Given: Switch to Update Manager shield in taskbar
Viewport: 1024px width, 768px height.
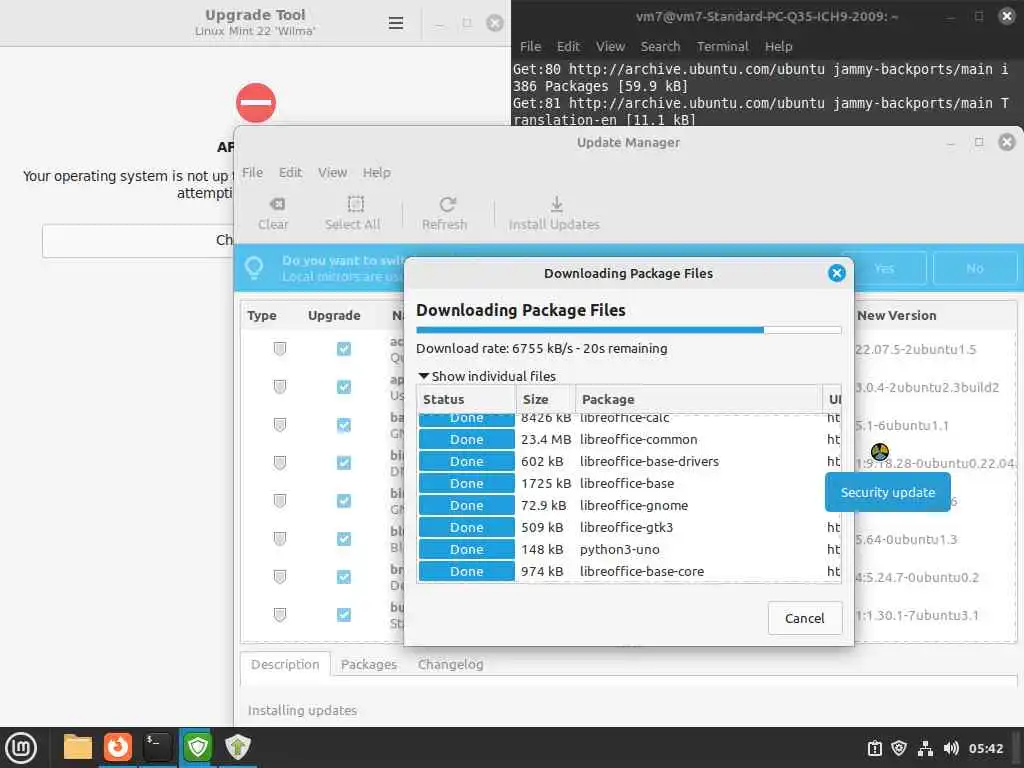Looking at the screenshot, I should (x=197, y=747).
